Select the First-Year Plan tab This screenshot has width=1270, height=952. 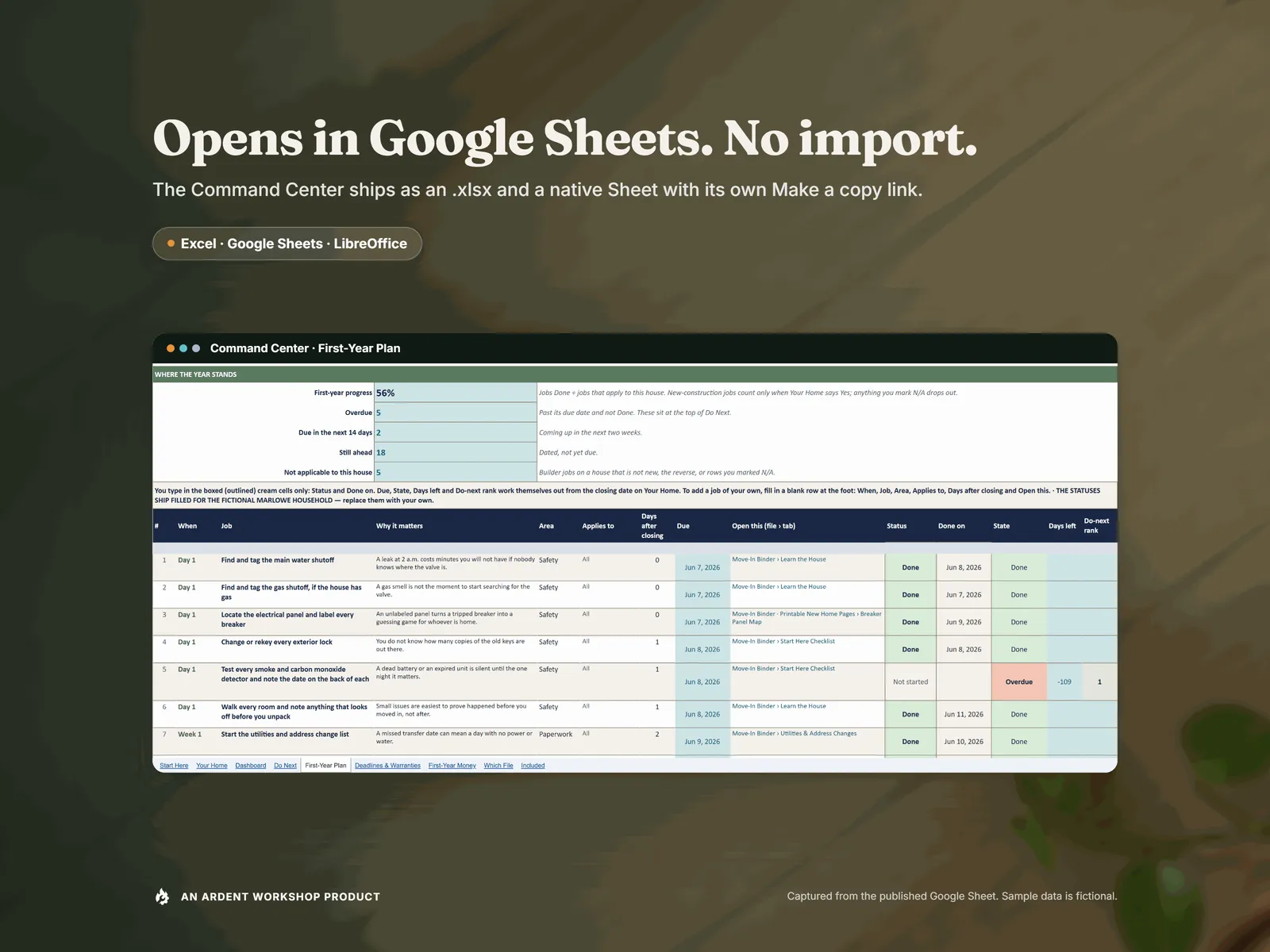coord(325,766)
